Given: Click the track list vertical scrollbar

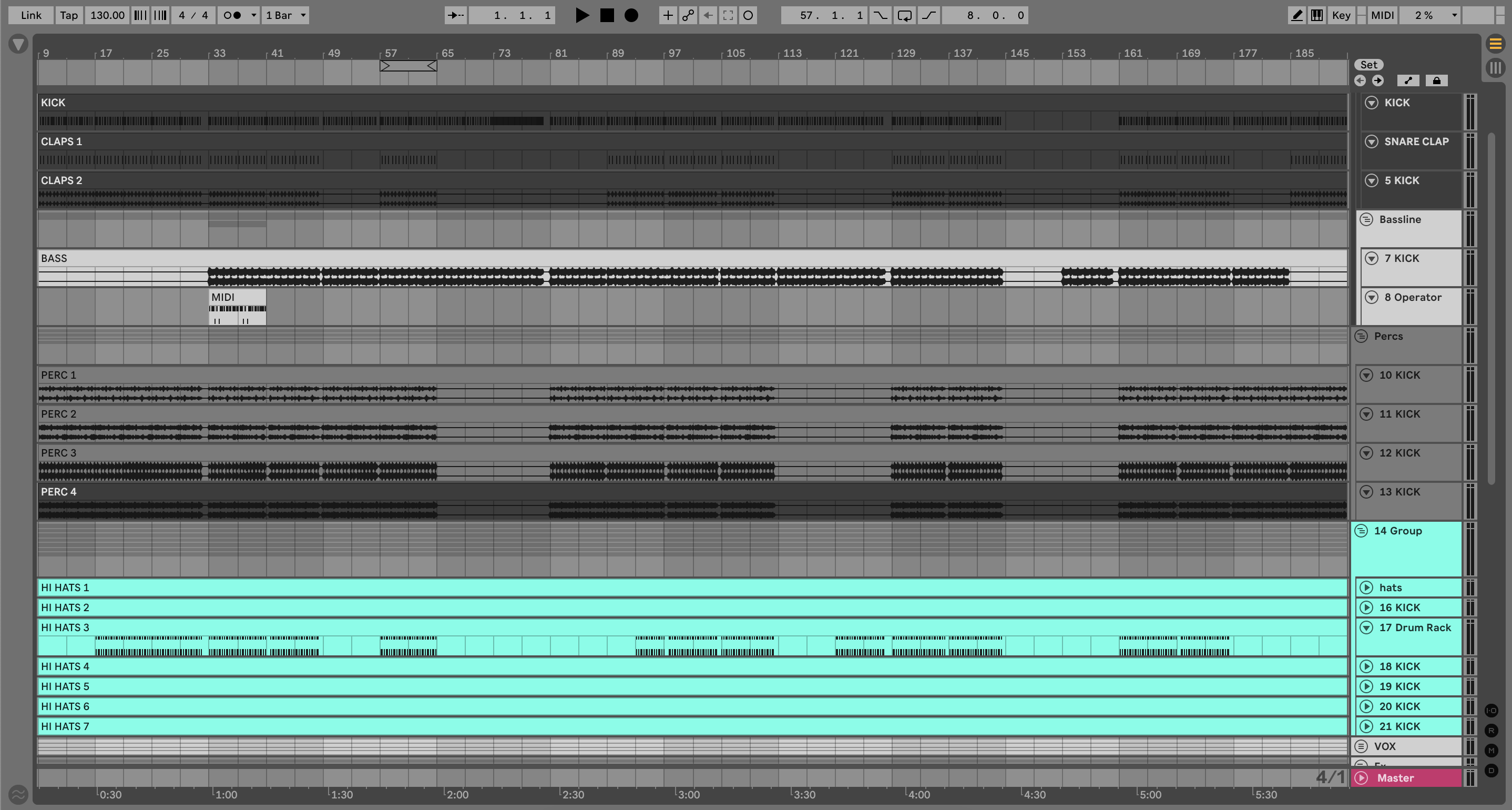Looking at the screenshot, I should click(1491, 308).
